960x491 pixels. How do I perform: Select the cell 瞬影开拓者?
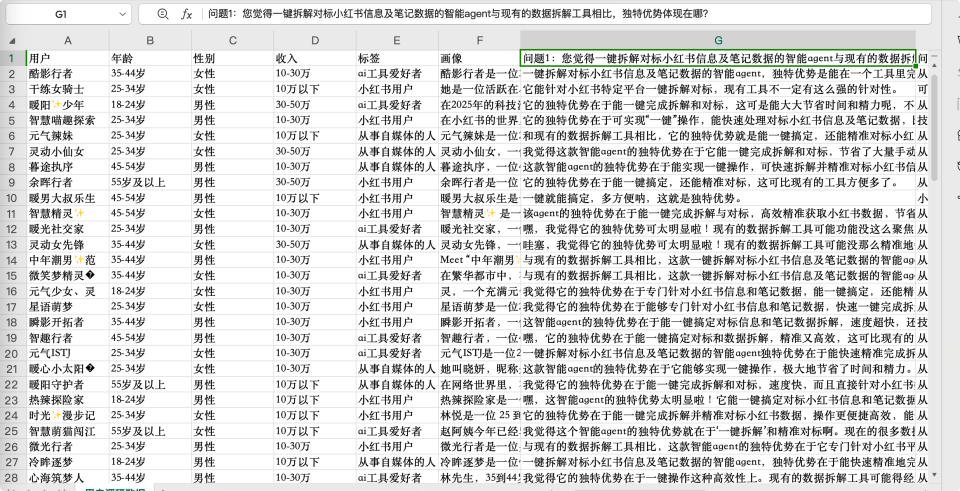pos(68,322)
